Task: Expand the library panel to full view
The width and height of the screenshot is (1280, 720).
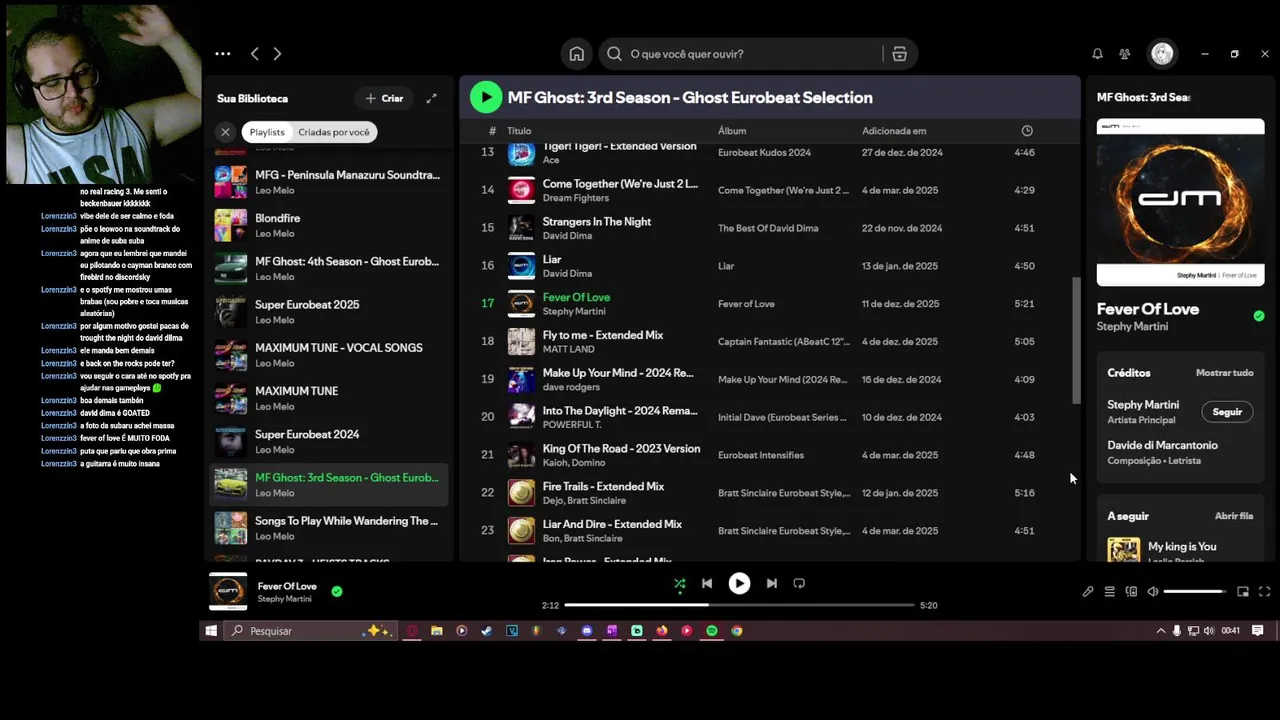Action: pyautogui.click(x=431, y=98)
